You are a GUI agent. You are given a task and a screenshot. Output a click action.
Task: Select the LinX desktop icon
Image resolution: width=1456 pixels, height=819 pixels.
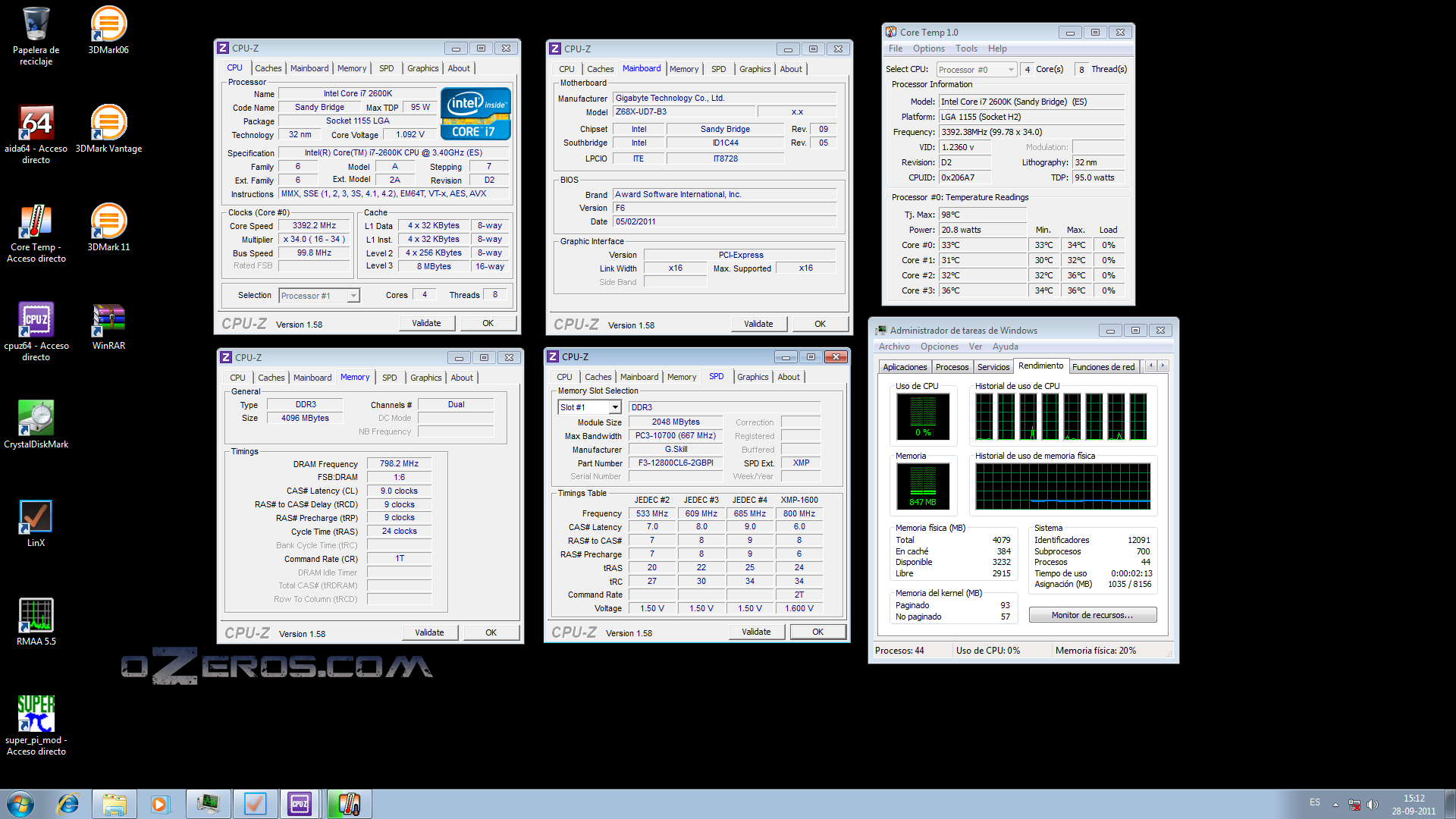[x=36, y=523]
